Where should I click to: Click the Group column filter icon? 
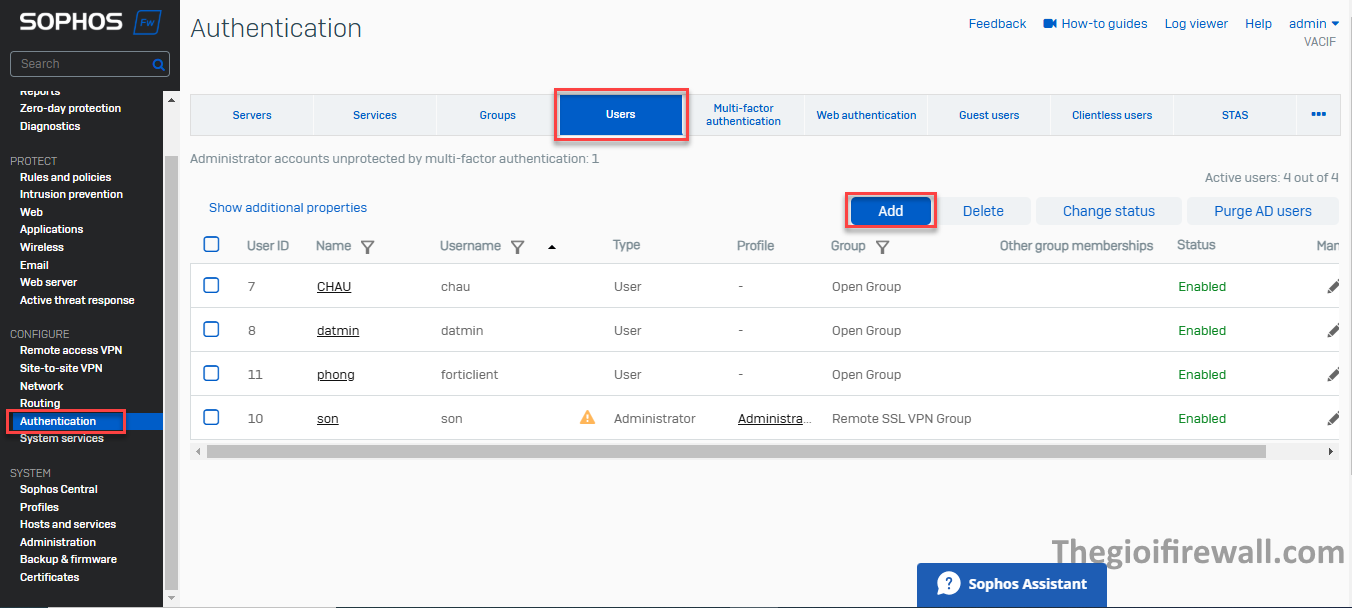(x=882, y=246)
